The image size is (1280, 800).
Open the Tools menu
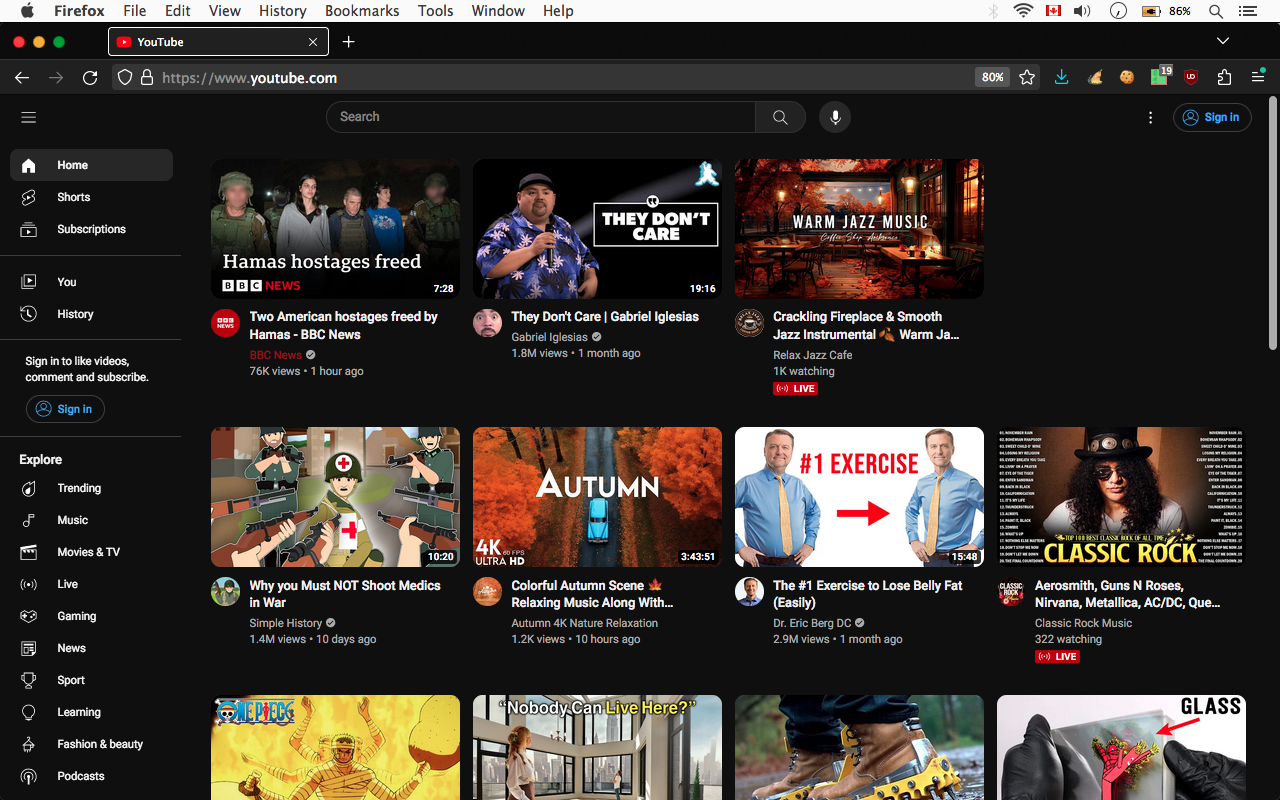tap(435, 11)
